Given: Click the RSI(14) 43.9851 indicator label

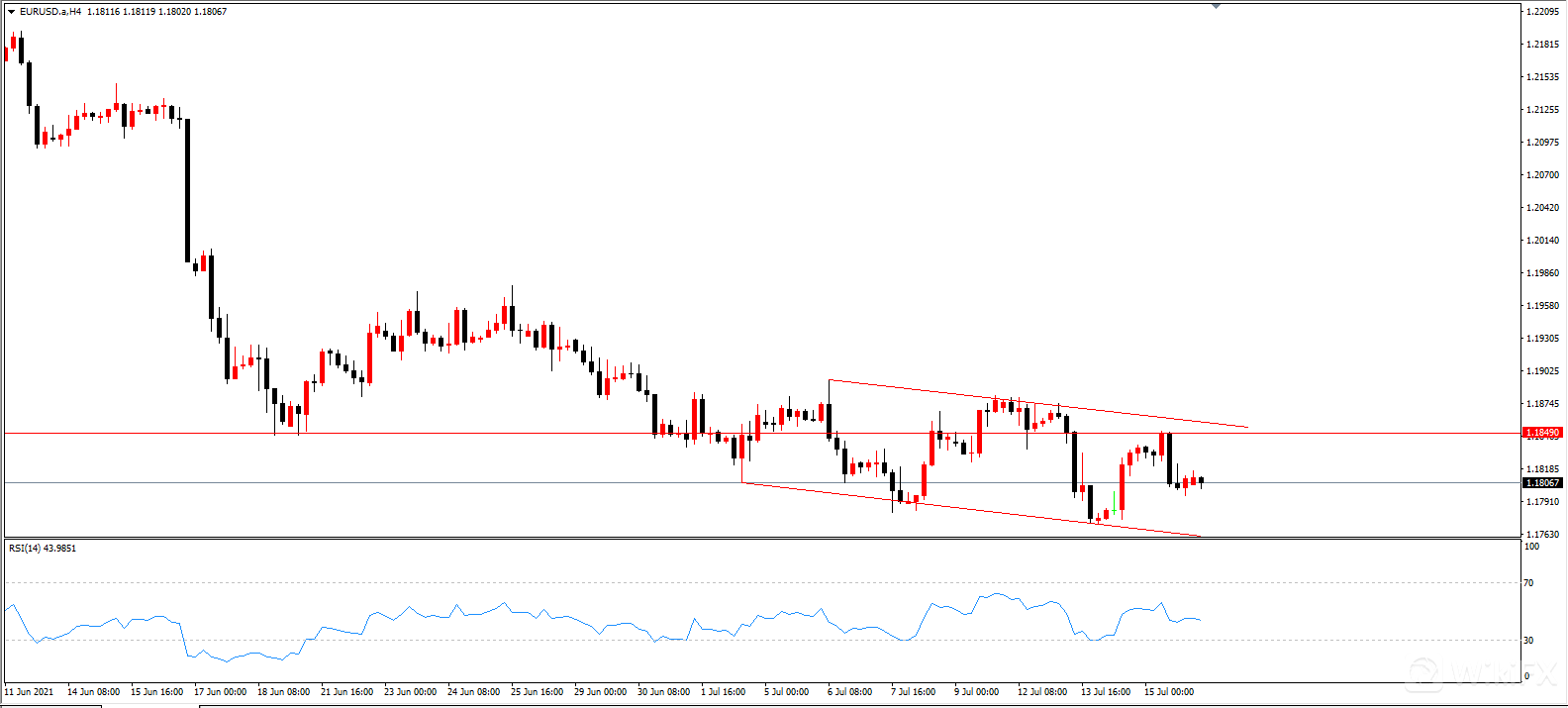Looking at the screenshot, I should click(x=43, y=549).
